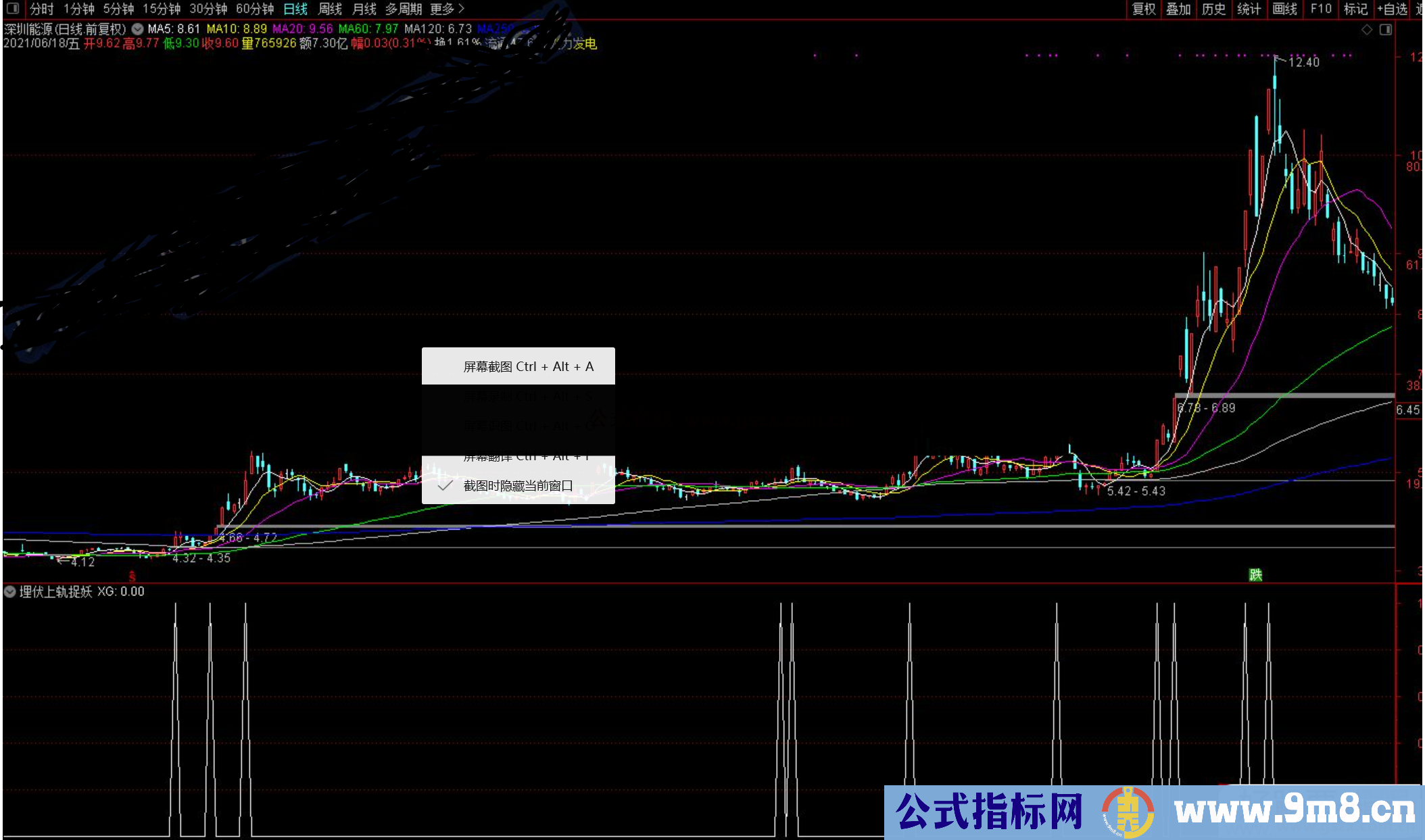Open the F10 company info panel

pos(1321,9)
